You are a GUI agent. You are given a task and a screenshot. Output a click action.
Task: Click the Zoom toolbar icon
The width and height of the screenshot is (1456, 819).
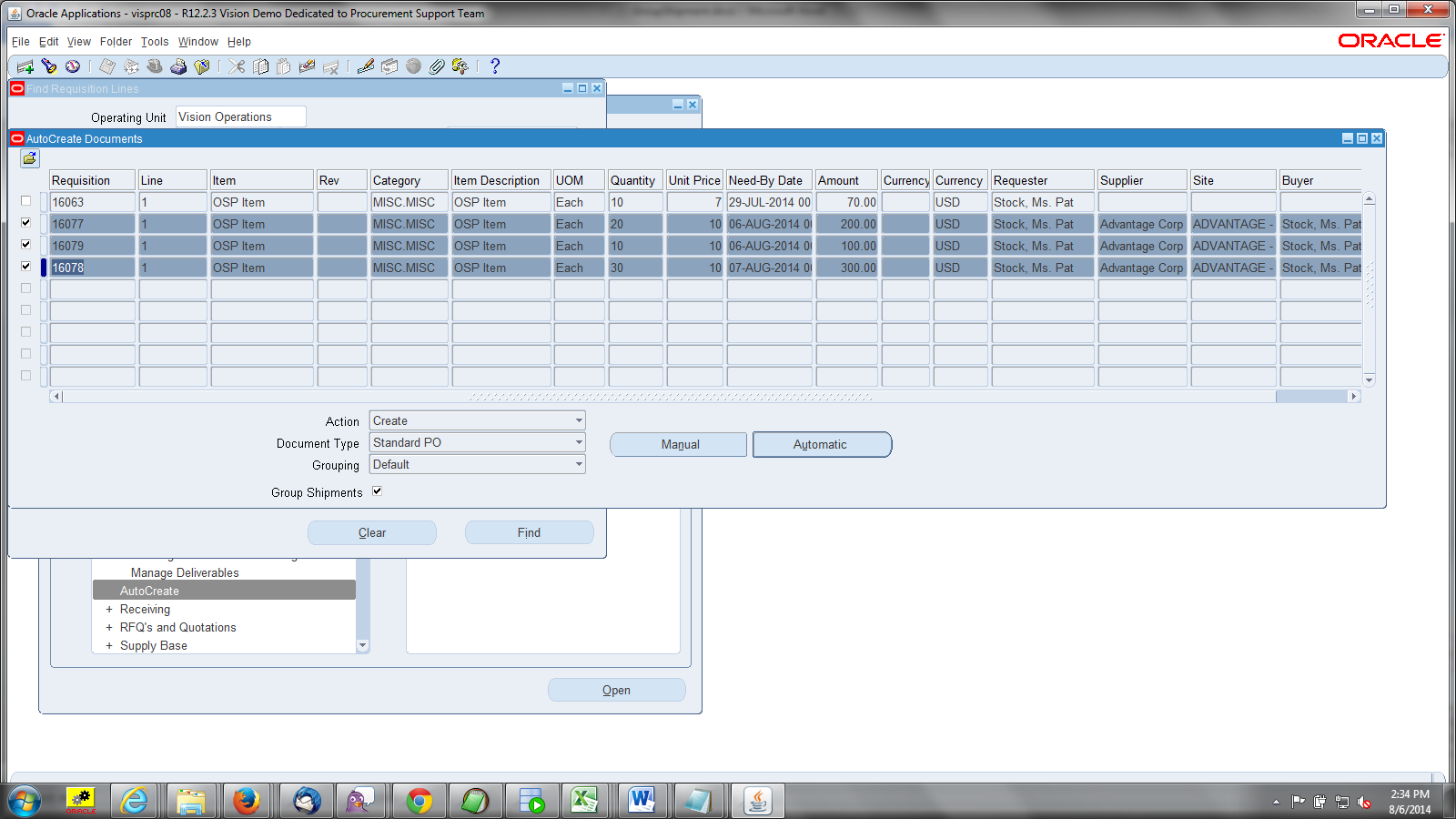tap(389, 66)
